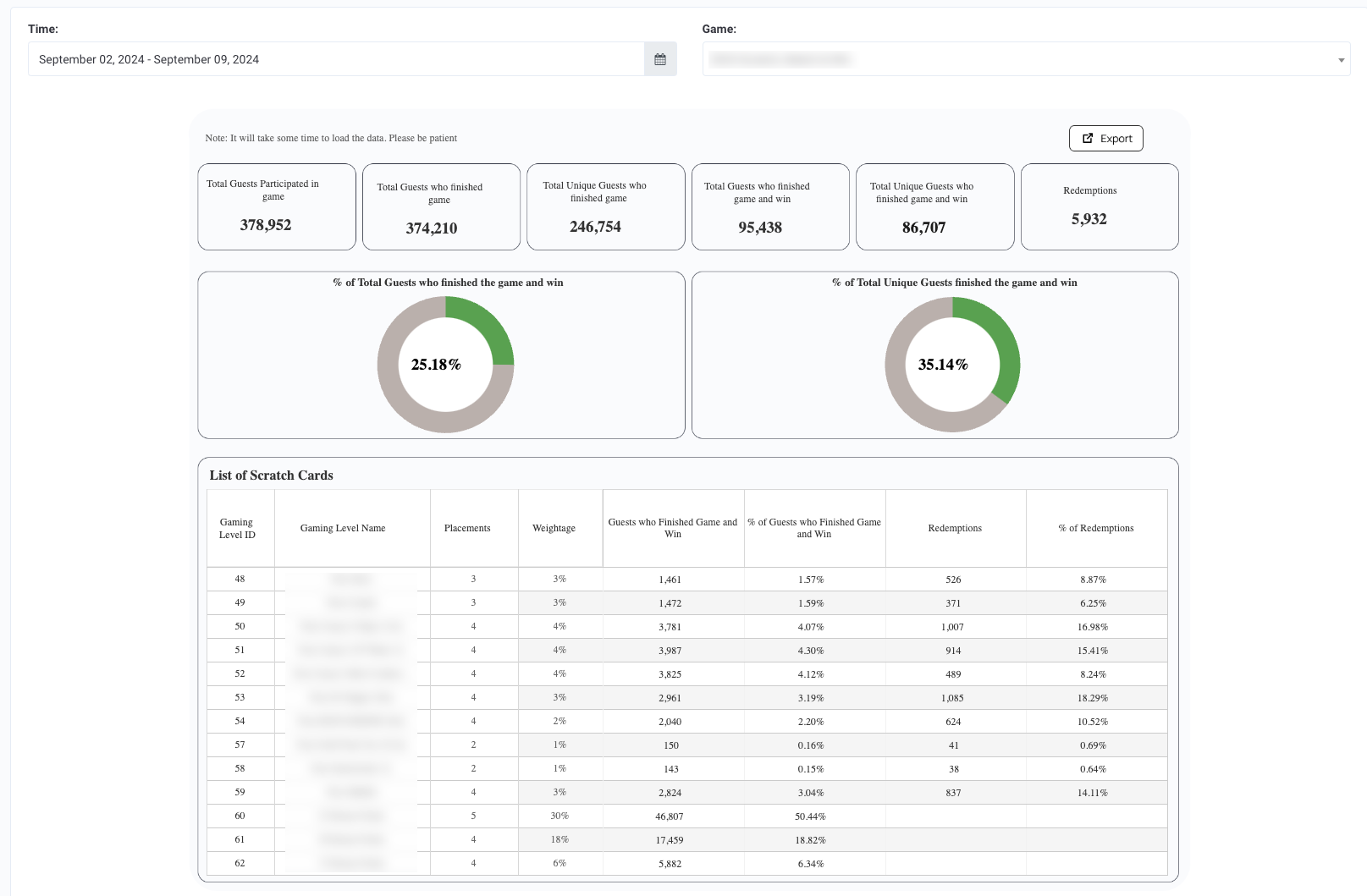Click the % of Redemptions column header

pyautogui.click(x=1096, y=529)
